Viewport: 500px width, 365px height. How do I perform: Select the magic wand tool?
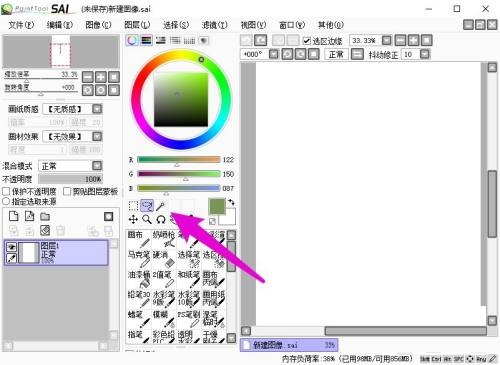click(x=161, y=206)
